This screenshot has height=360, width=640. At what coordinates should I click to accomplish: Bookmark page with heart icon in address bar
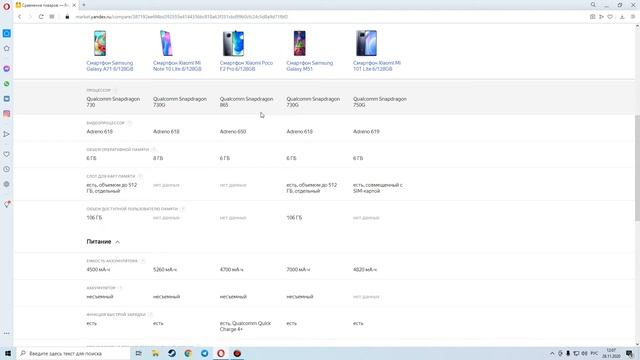(610, 17)
